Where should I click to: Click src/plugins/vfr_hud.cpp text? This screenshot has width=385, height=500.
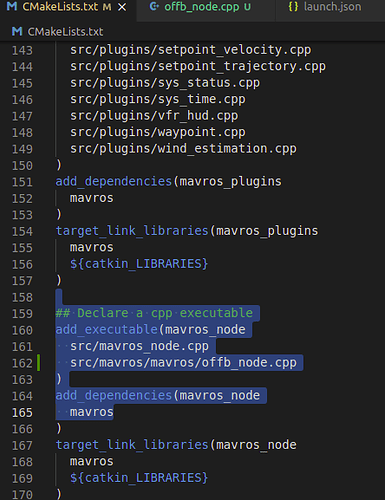point(154,116)
